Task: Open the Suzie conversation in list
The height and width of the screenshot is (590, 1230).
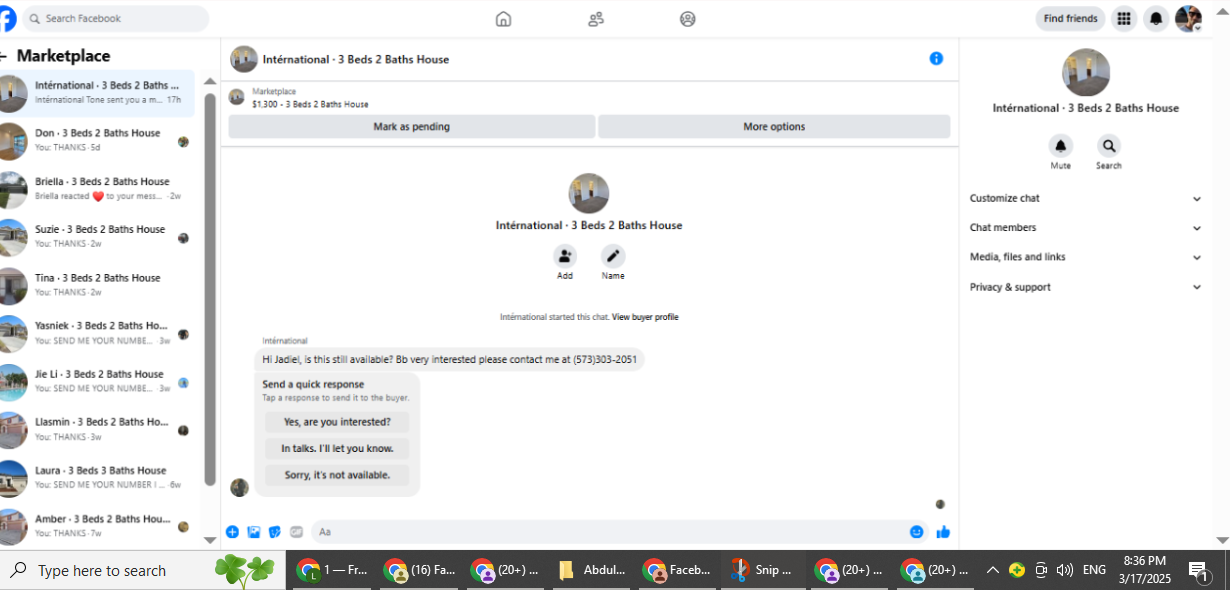Action: point(97,237)
